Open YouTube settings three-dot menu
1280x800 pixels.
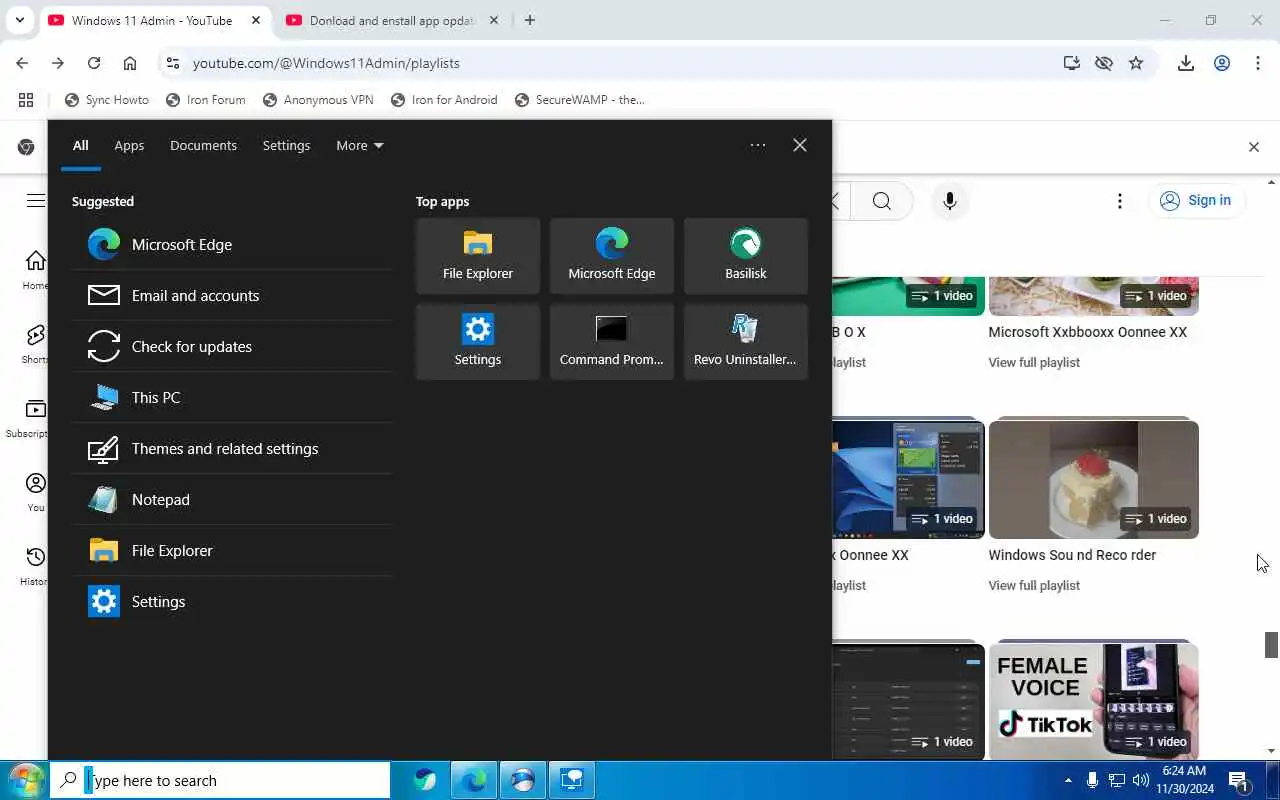click(x=1120, y=201)
